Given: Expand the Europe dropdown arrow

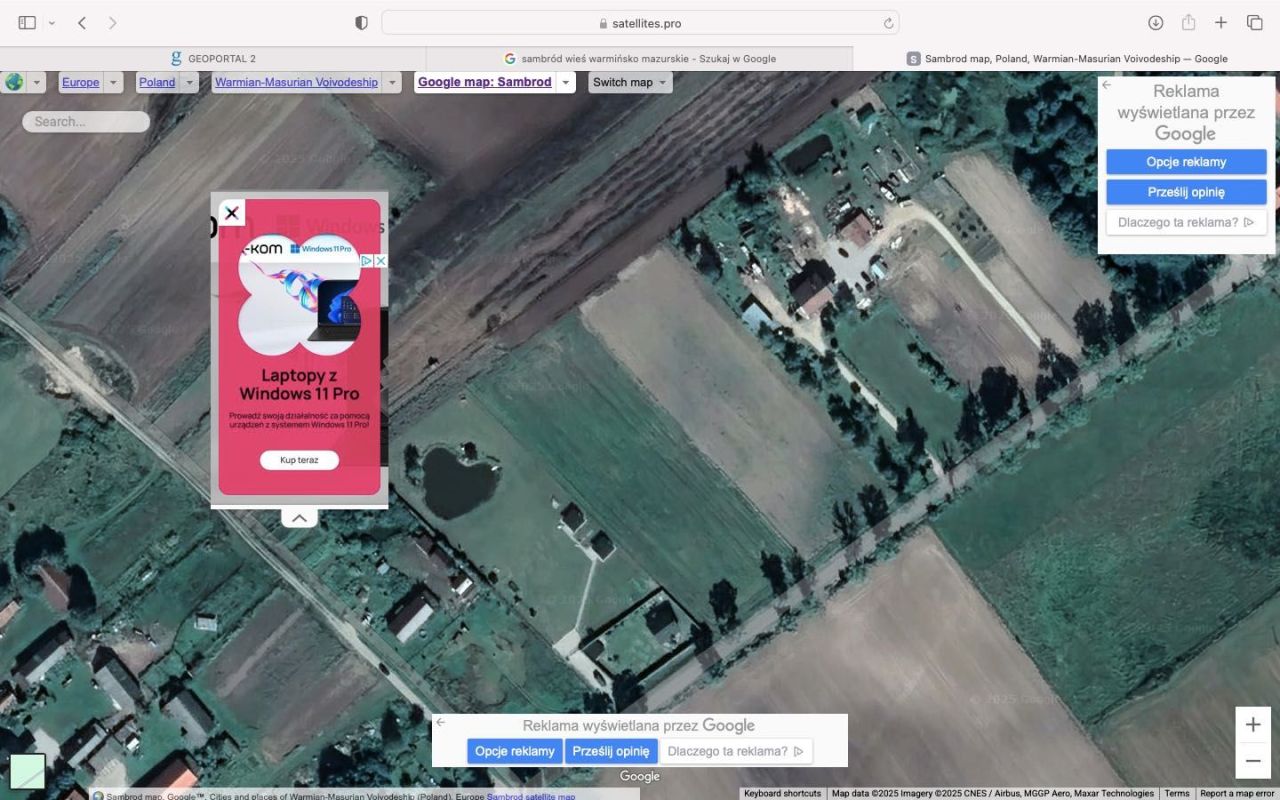Looking at the screenshot, I should [114, 82].
